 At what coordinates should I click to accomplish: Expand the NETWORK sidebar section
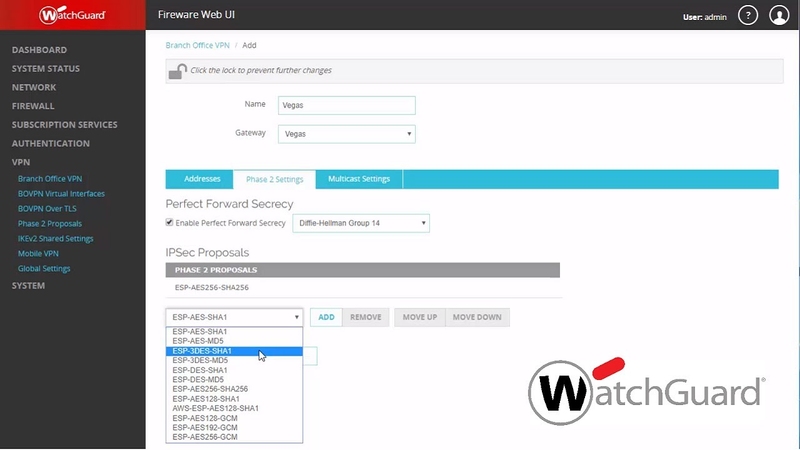[34, 87]
